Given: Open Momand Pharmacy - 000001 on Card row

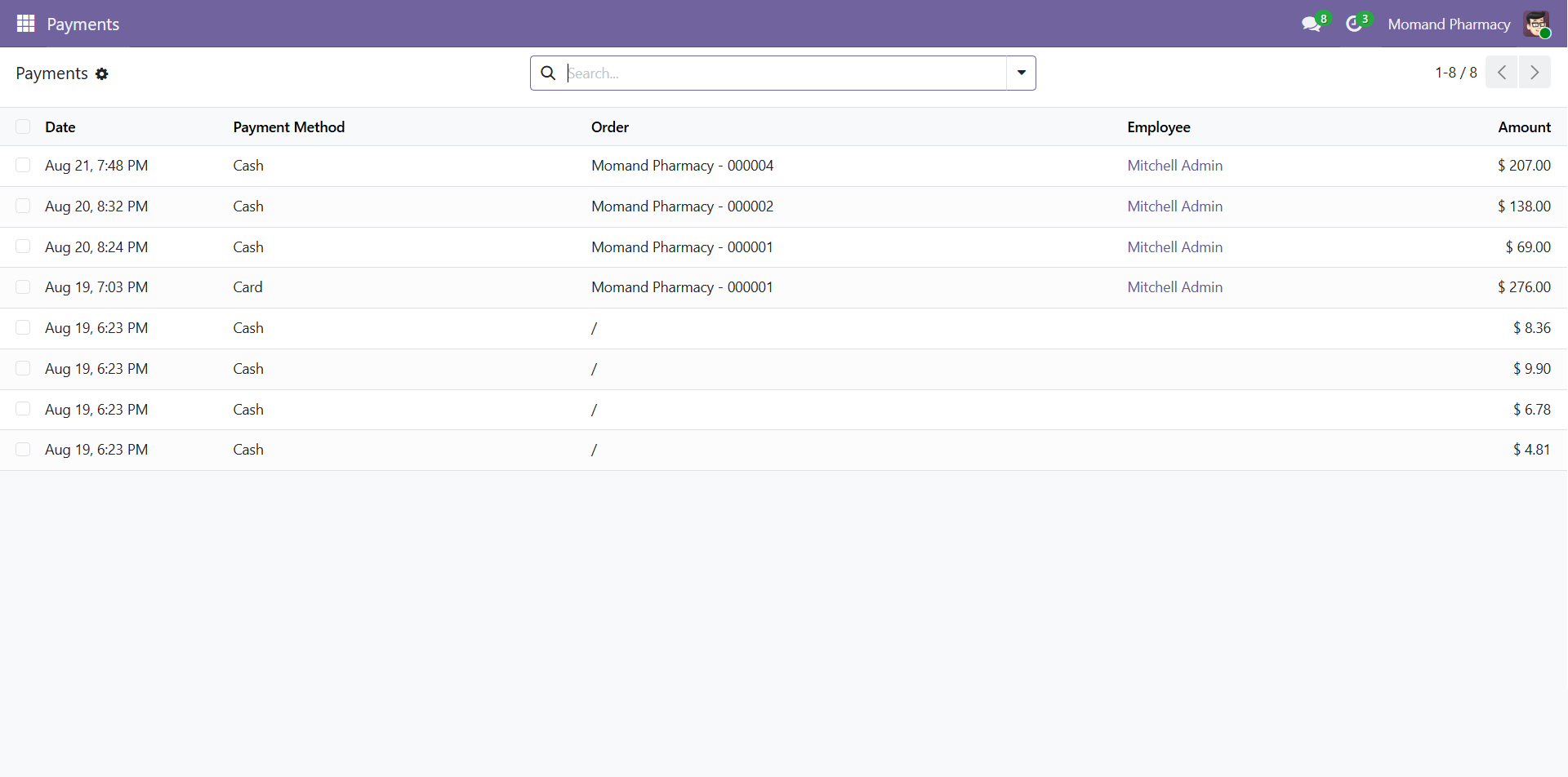Looking at the screenshot, I should (x=682, y=287).
